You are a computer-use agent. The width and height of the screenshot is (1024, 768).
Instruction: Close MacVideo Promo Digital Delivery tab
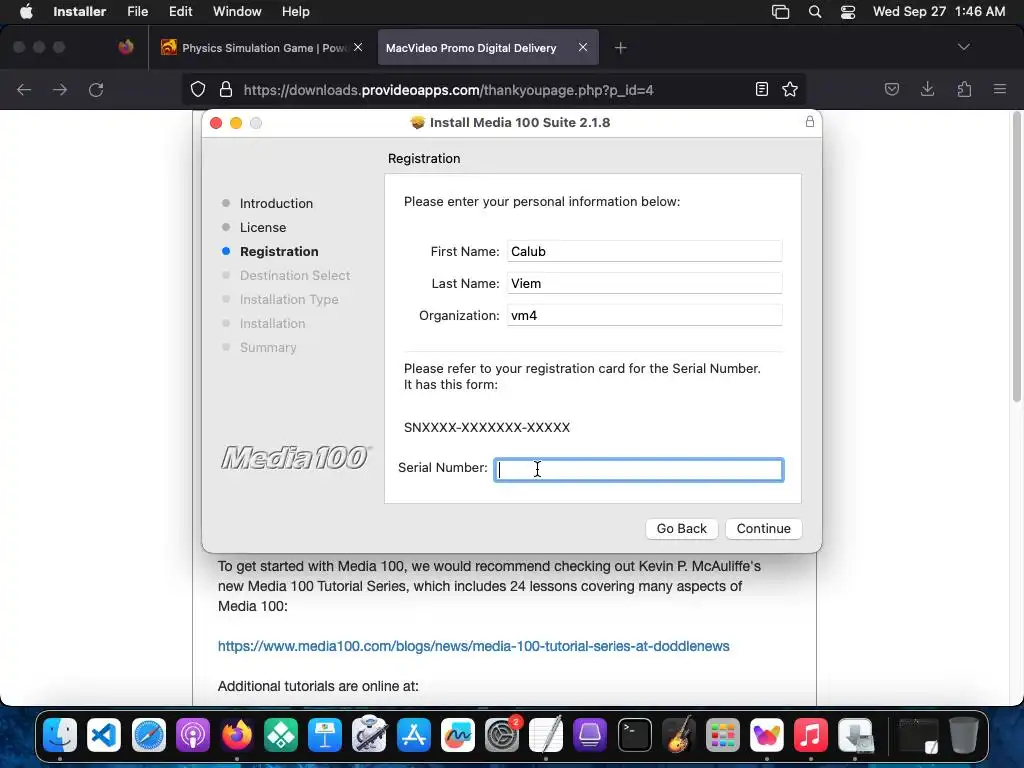click(583, 47)
